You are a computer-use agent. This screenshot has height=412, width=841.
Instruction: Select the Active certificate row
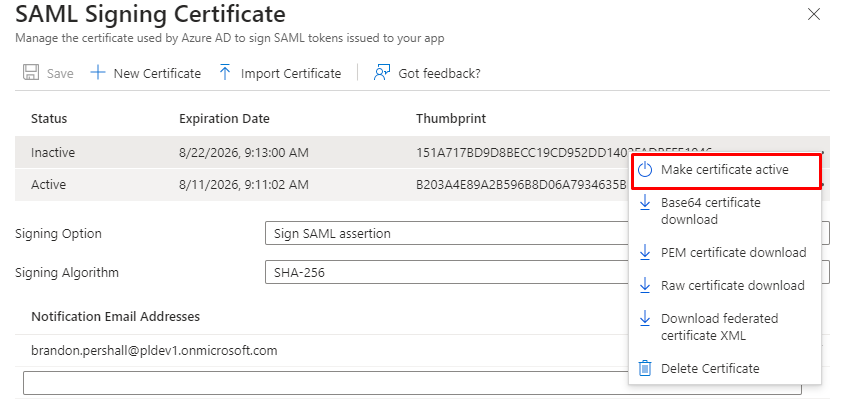300,185
